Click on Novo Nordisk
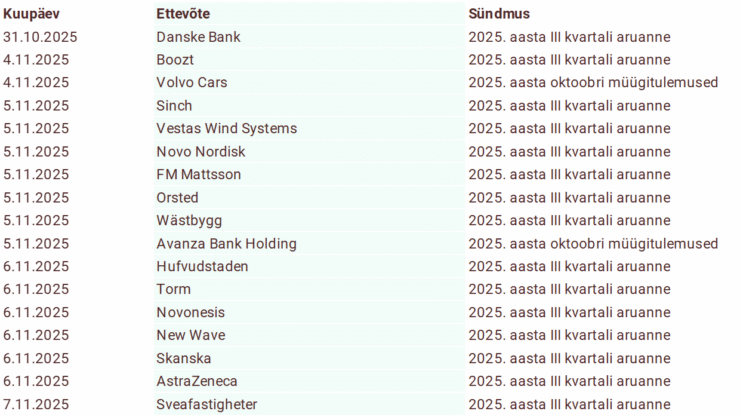Screen dimensions: 740x417 [x=200, y=152]
